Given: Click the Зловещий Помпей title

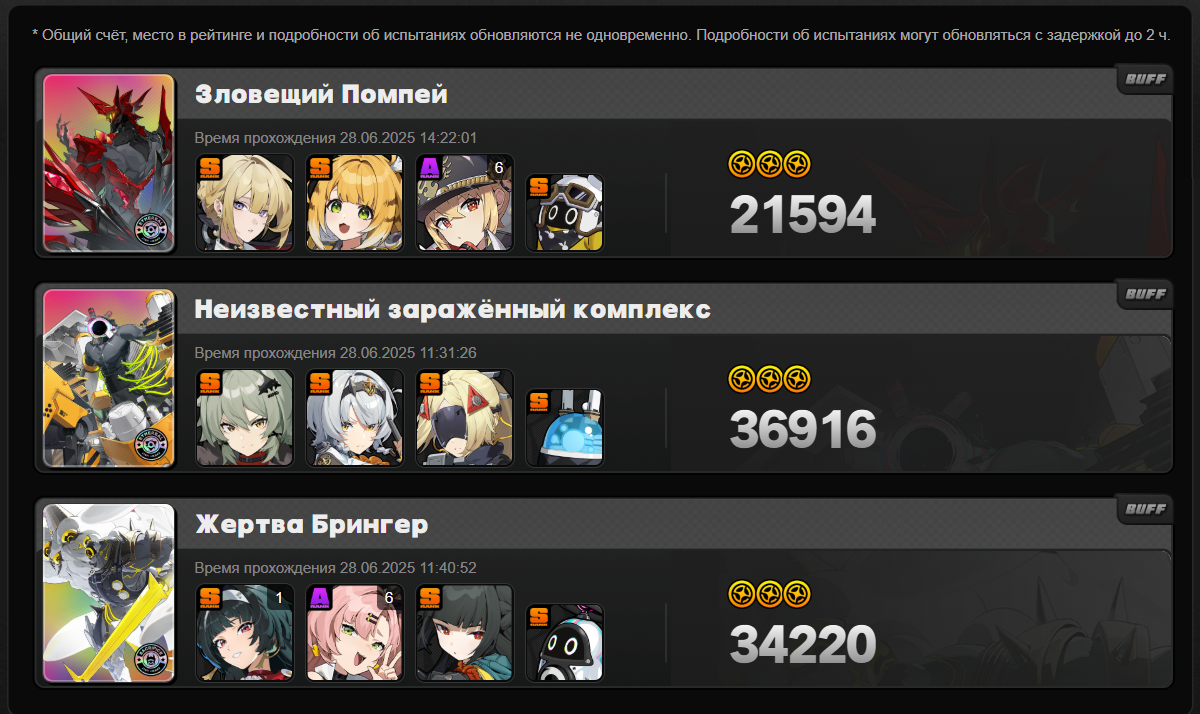Looking at the screenshot, I should [321, 95].
